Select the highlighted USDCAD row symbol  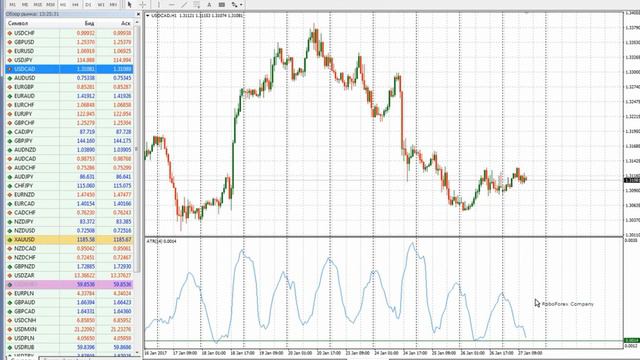tap(24, 69)
